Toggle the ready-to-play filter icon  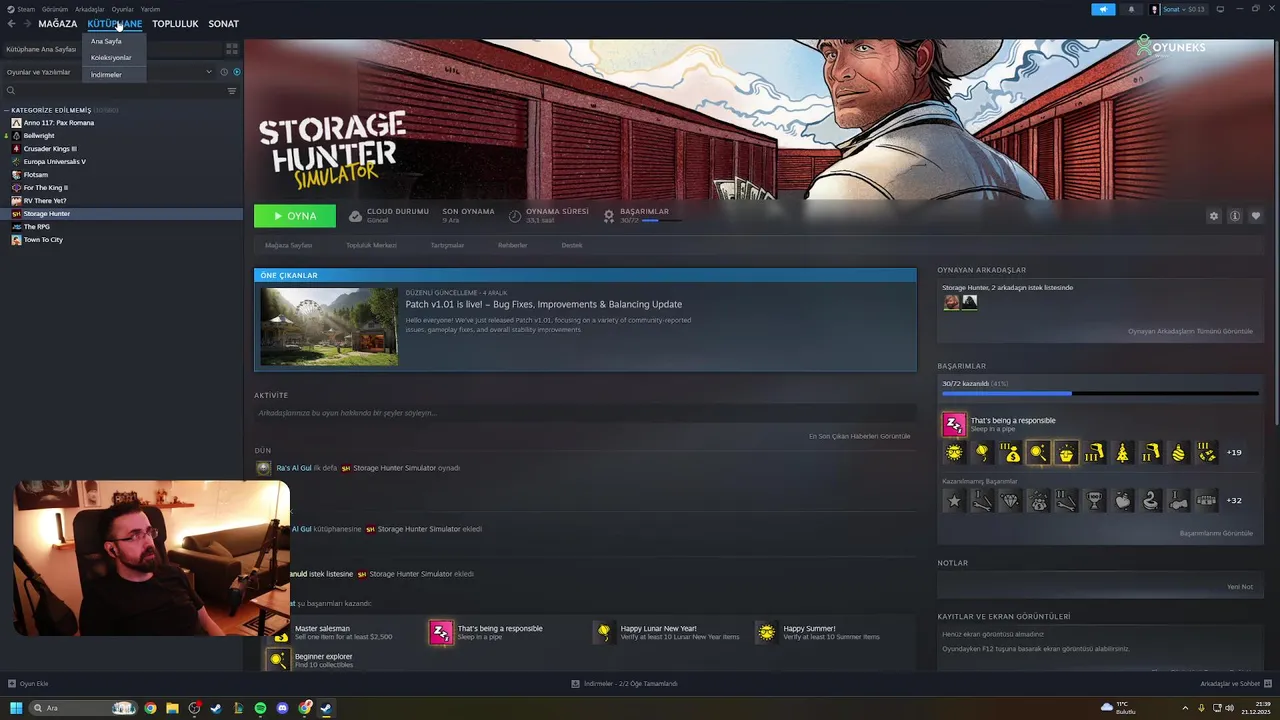237,72
